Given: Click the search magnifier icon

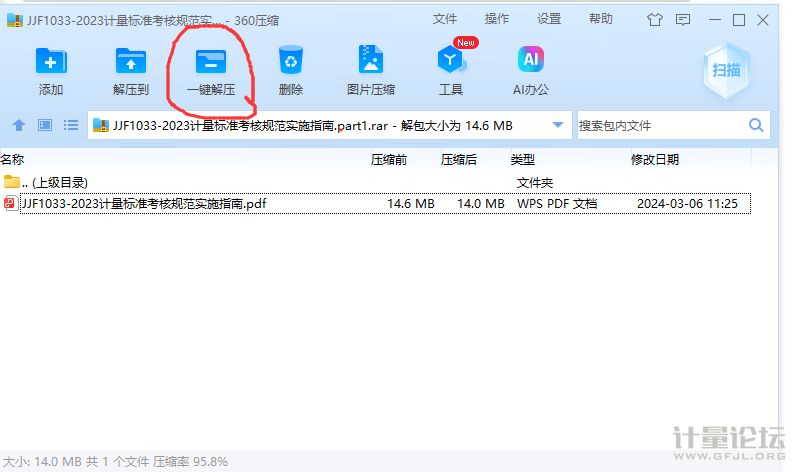Looking at the screenshot, I should [757, 125].
